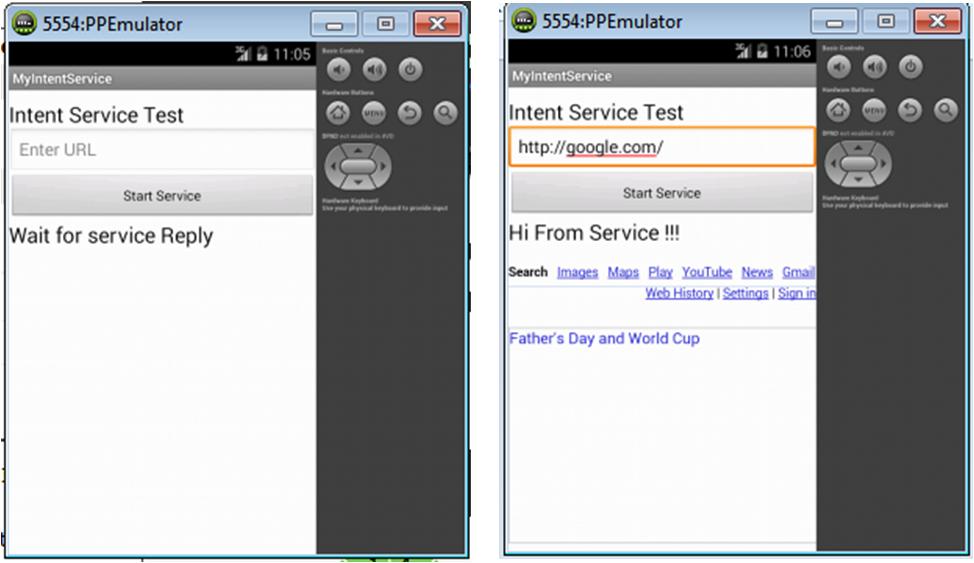Click DPAD right arrow in left emulator
This screenshot has width=974, height=563.
(x=383, y=167)
